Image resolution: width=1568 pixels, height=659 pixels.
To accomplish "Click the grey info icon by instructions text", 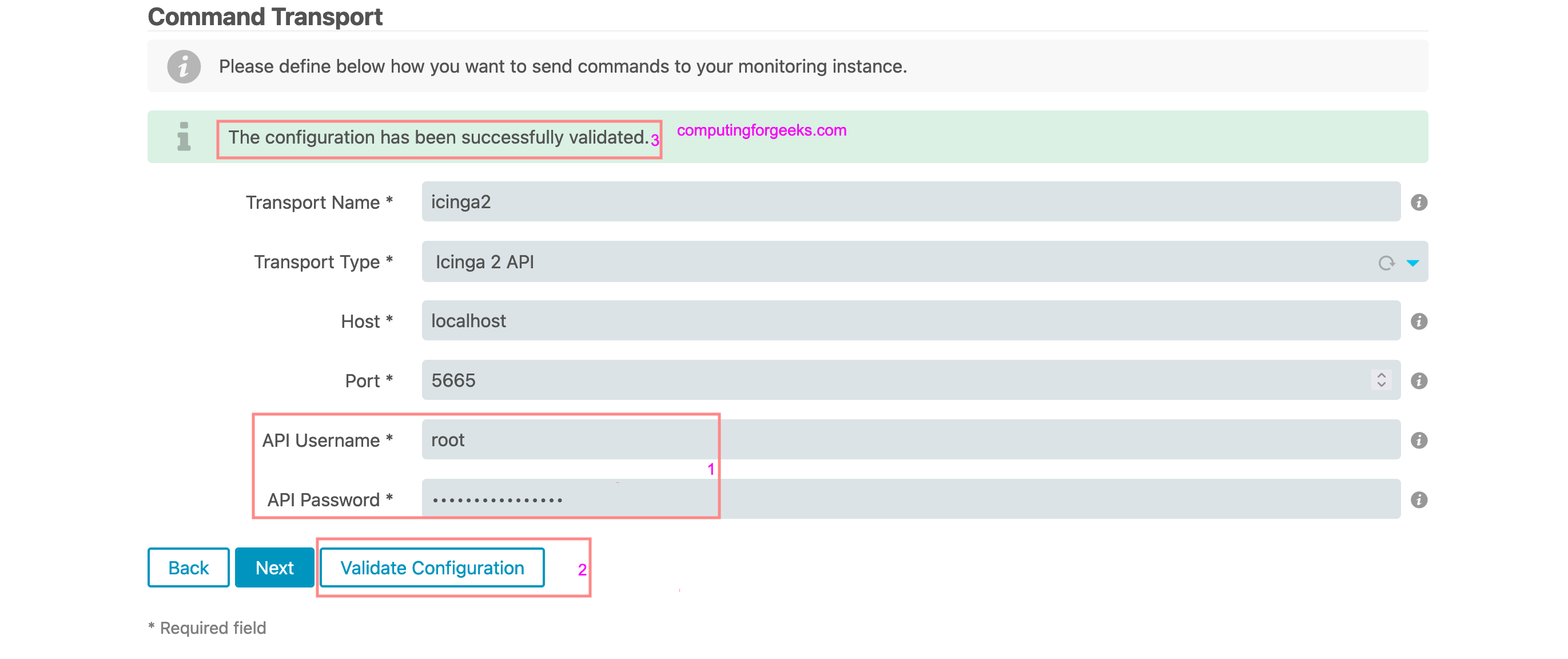I will (184, 66).
